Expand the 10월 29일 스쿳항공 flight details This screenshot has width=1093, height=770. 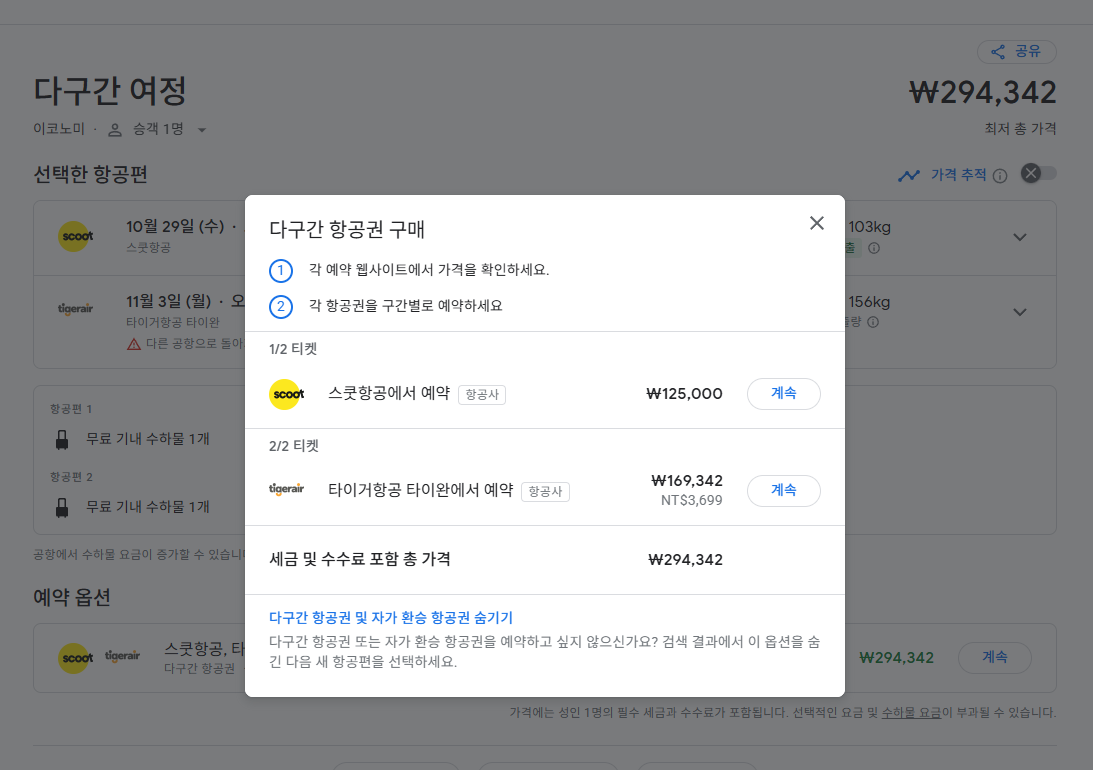point(1019,238)
